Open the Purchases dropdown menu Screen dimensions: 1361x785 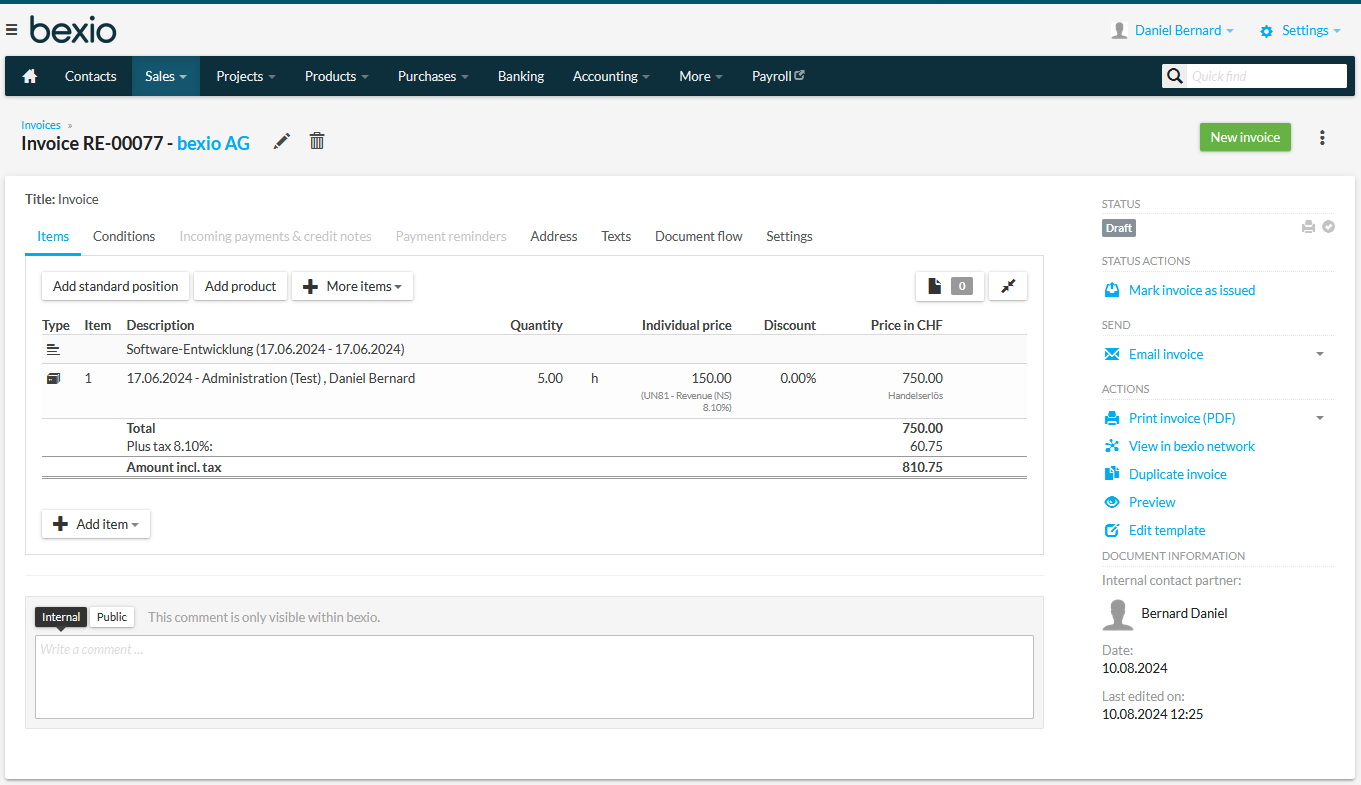pyautogui.click(x=433, y=76)
